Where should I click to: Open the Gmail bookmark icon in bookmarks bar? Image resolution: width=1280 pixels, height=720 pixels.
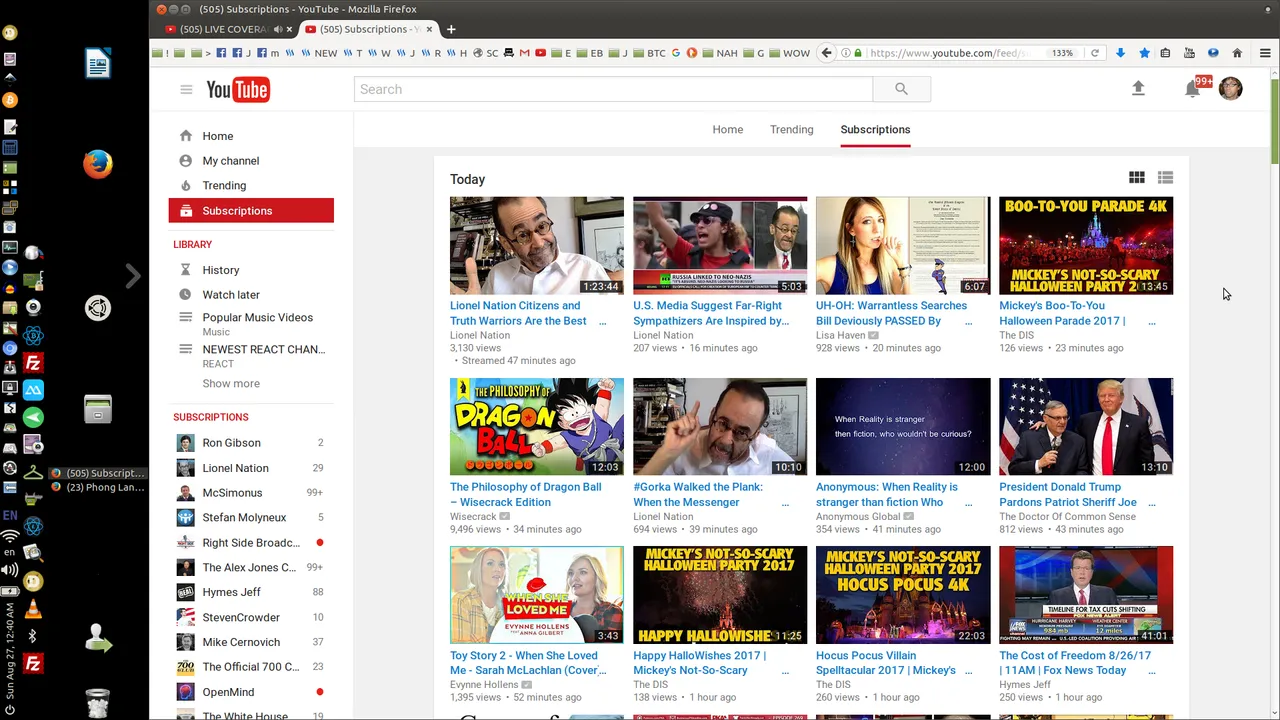pos(524,53)
